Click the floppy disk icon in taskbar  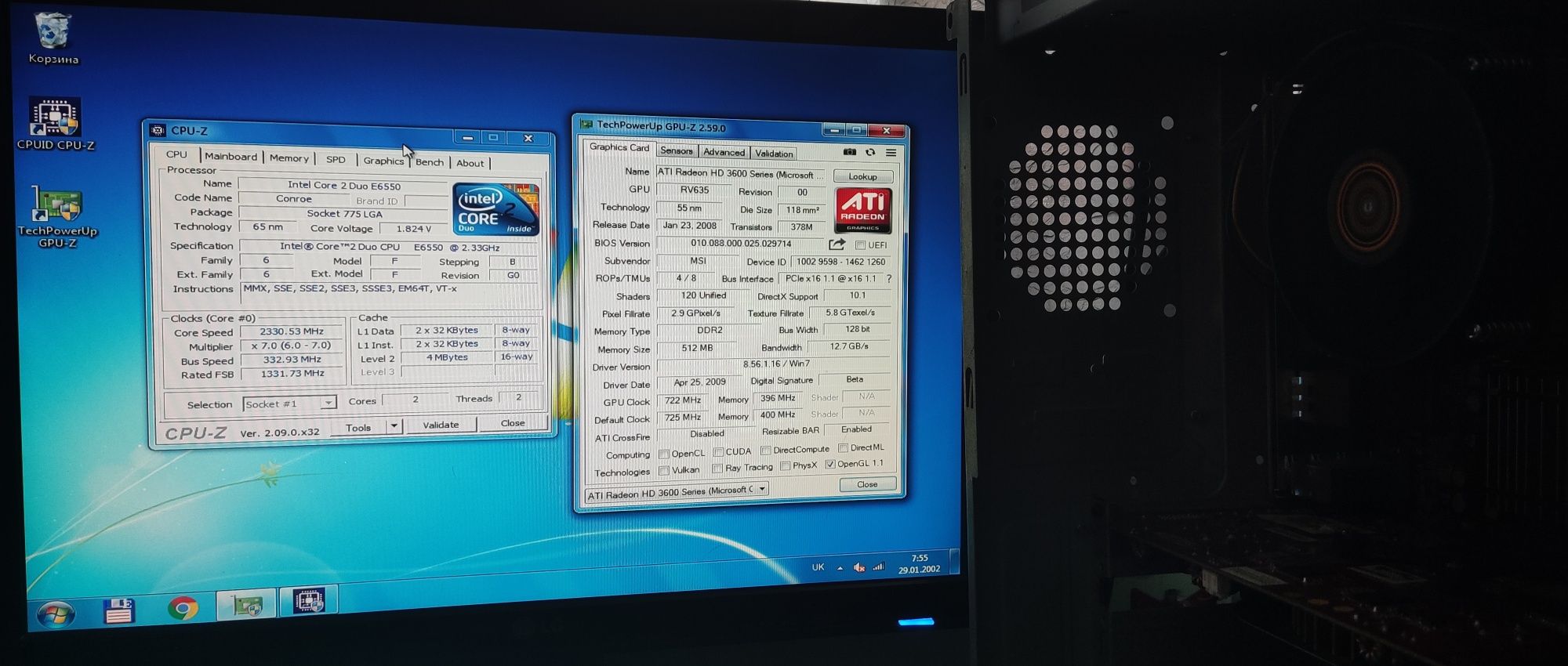pos(119,610)
